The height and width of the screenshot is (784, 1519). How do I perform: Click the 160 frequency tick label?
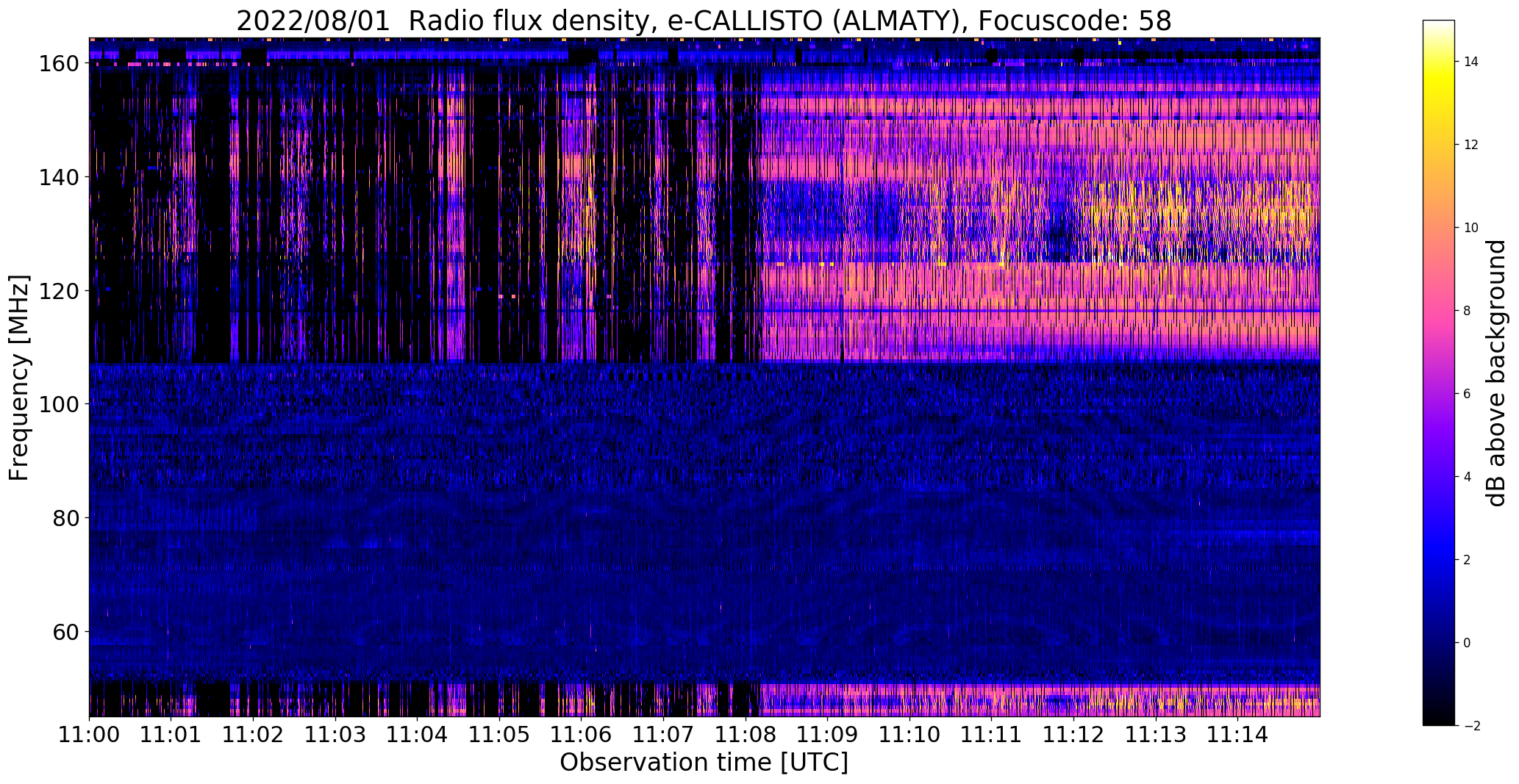[x=60, y=64]
